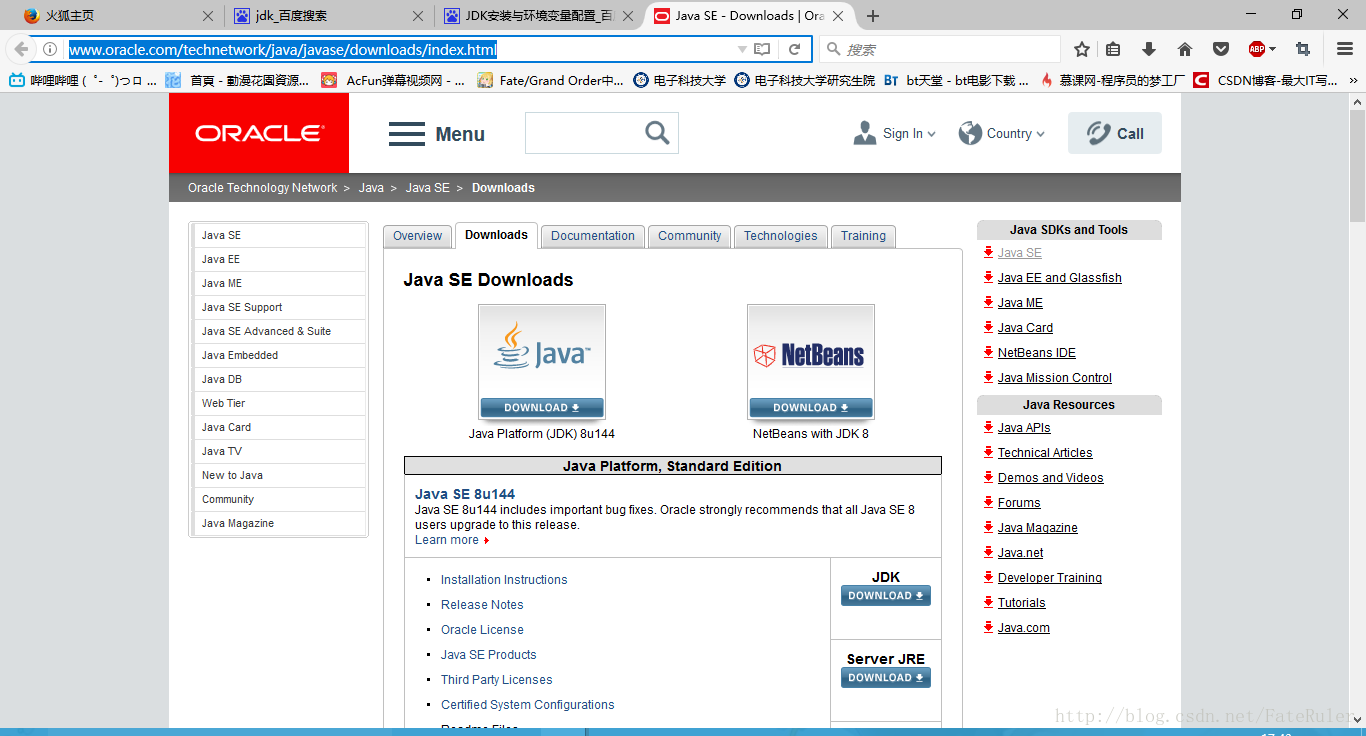Select Java Embedded in left navigation
Screen dimensions: 1366x736
coord(279,355)
